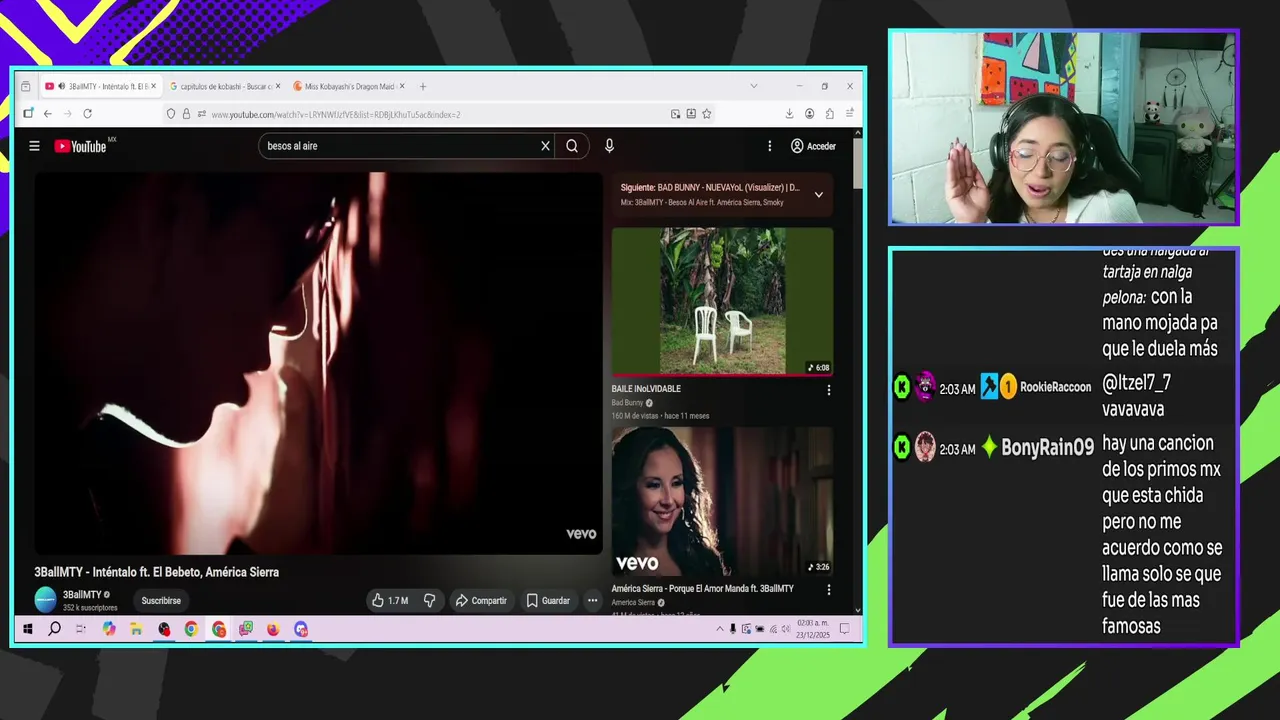Screen dimensions: 1280x720
Task: Click Acceder to sign in
Action: tap(813, 146)
